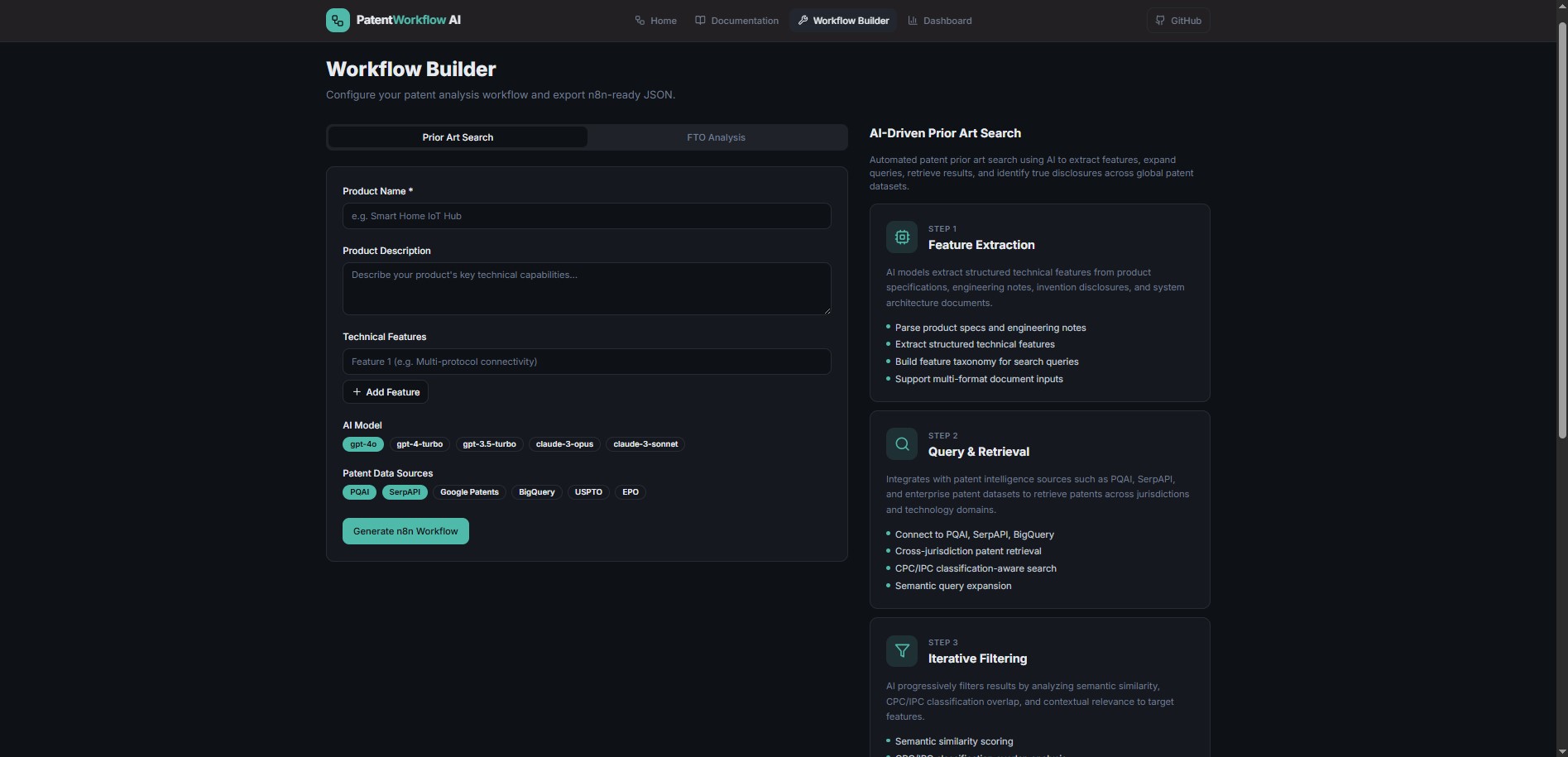Image resolution: width=1568 pixels, height=757 pixels.
Task: Click into the Product Description textarea
Action: 586,289
